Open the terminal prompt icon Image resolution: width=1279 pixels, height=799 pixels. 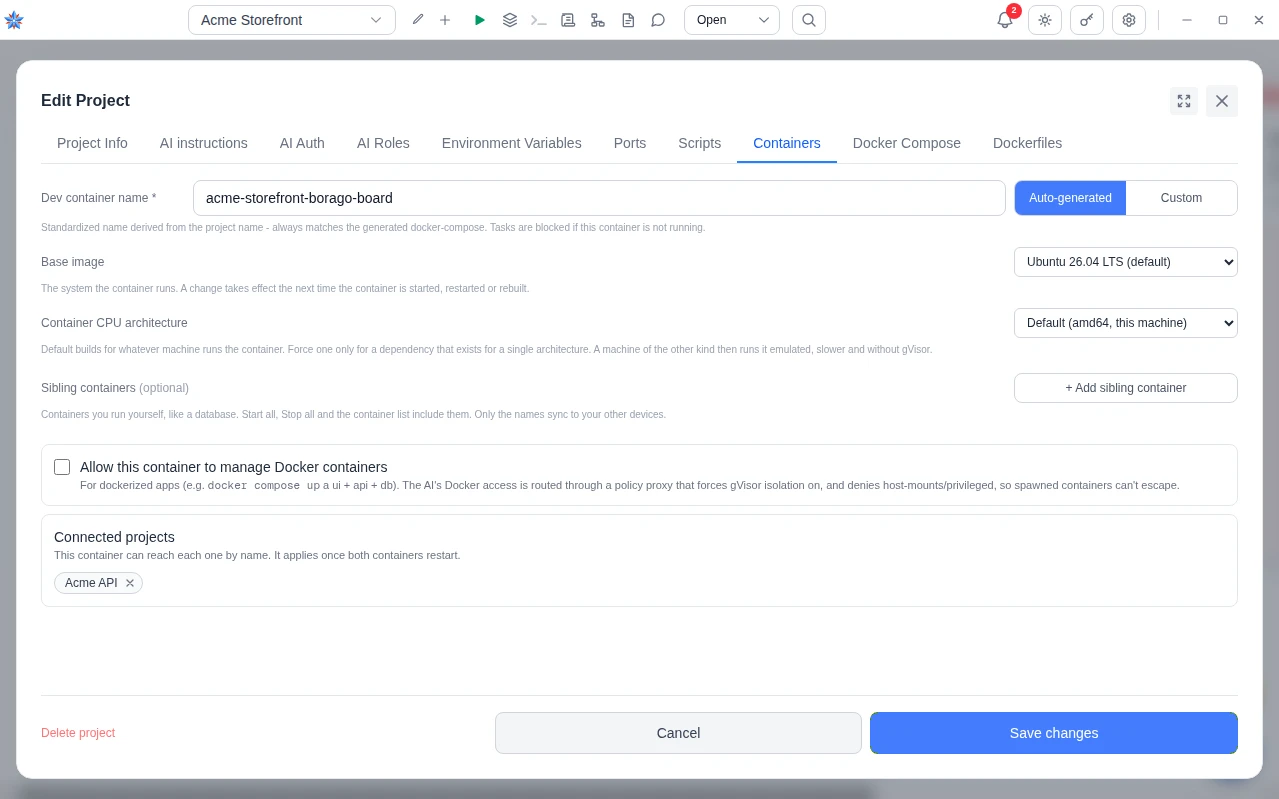[539, 20]
